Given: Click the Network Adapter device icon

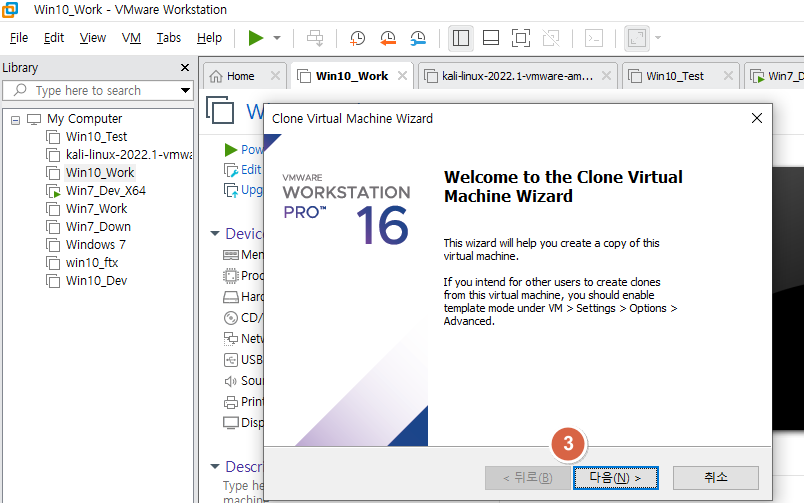Looking at the screenshot, I should (231, 339).
